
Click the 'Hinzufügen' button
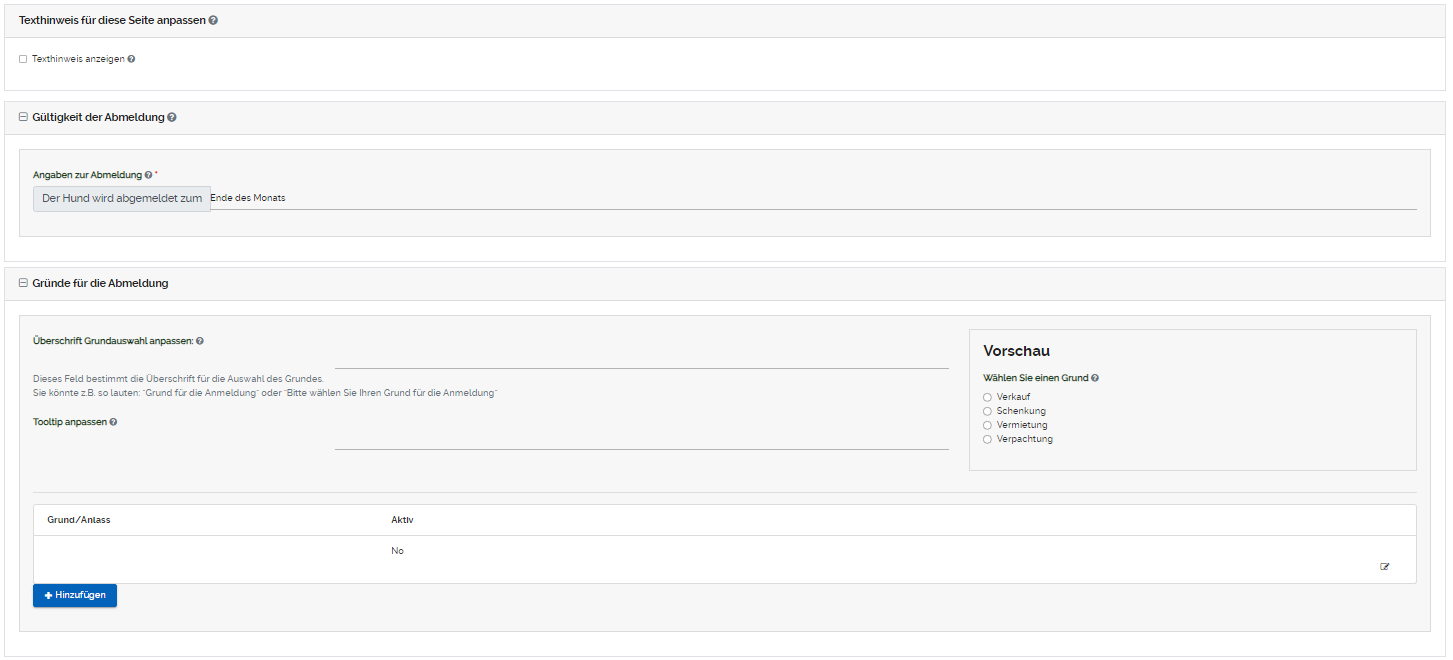pos(75,595)
